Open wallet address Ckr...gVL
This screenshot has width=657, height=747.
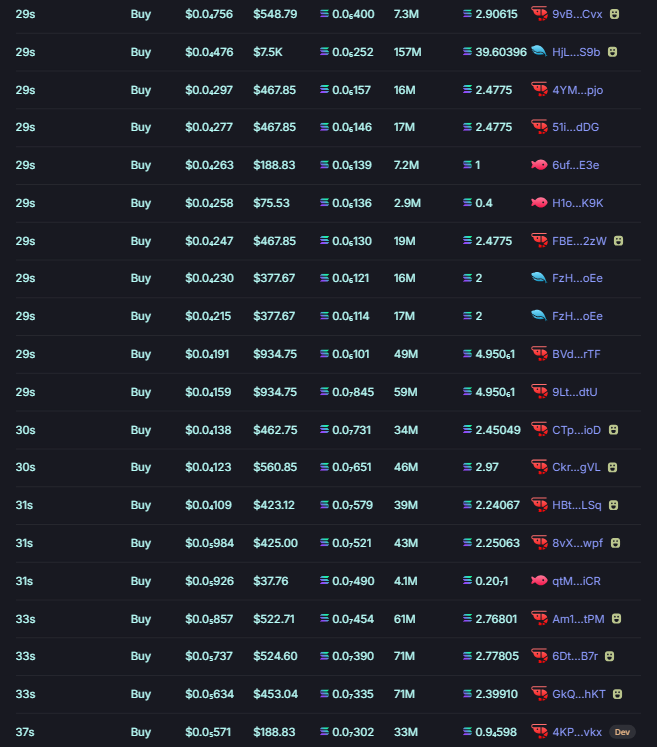(x=576, y=467)
